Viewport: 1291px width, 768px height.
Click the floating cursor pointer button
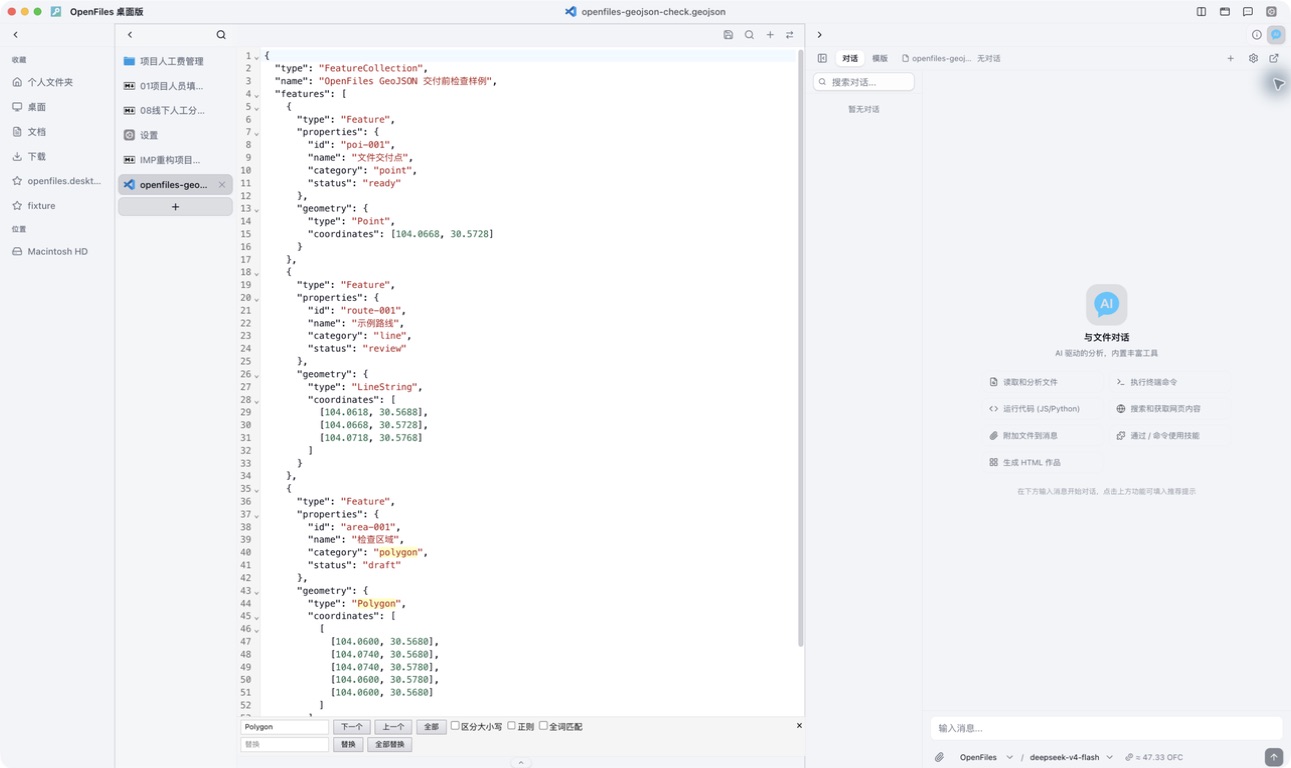tap(1278, 85)
